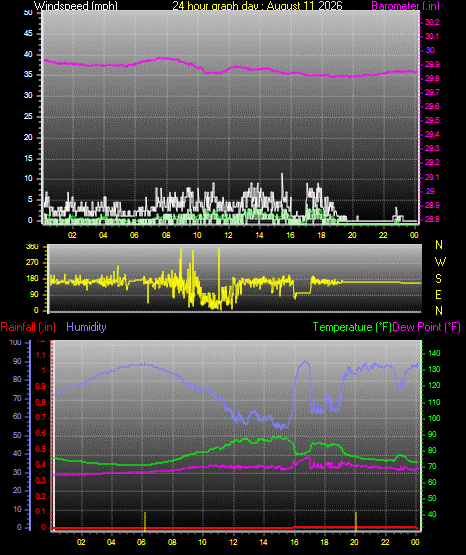Click the Dew Point (°F) legend label

[x=426, y=327]
